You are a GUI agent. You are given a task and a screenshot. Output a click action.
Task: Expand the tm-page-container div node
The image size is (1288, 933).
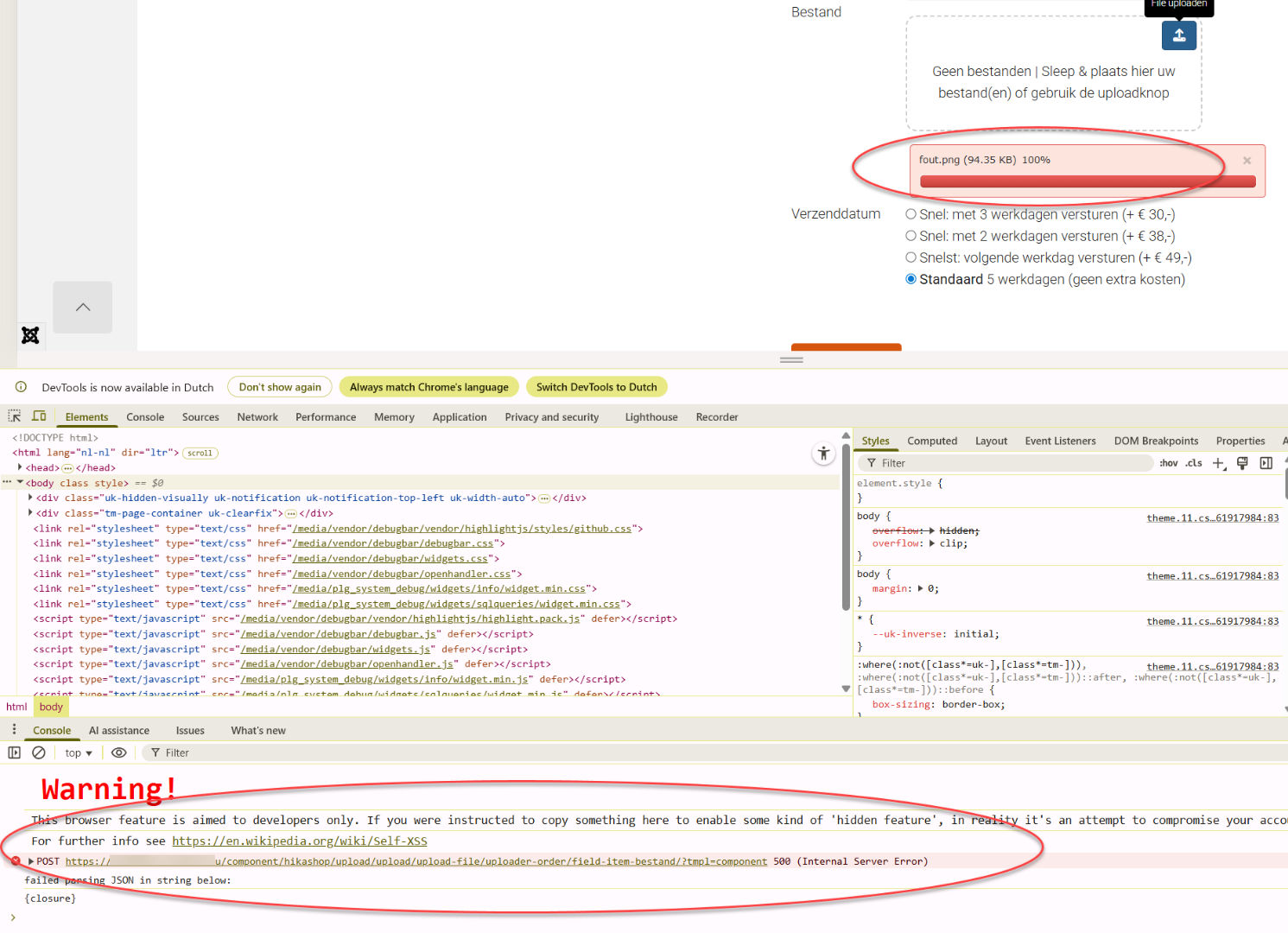pos(30,513)
